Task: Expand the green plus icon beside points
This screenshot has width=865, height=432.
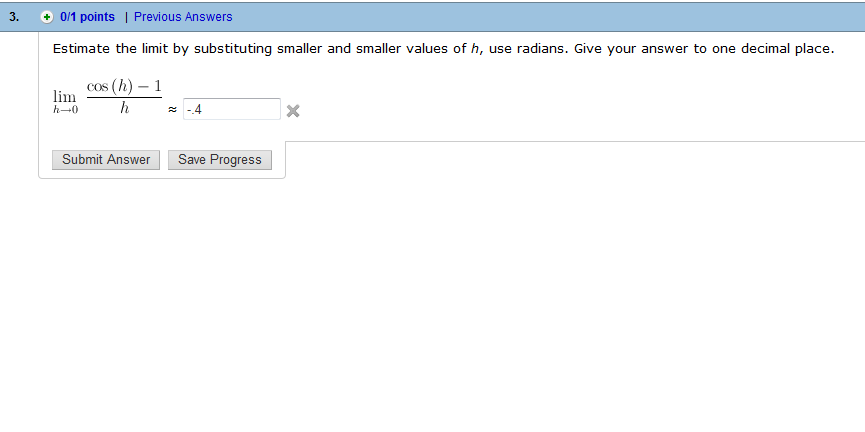Action: pyautogui.click(x=47, y=17)
